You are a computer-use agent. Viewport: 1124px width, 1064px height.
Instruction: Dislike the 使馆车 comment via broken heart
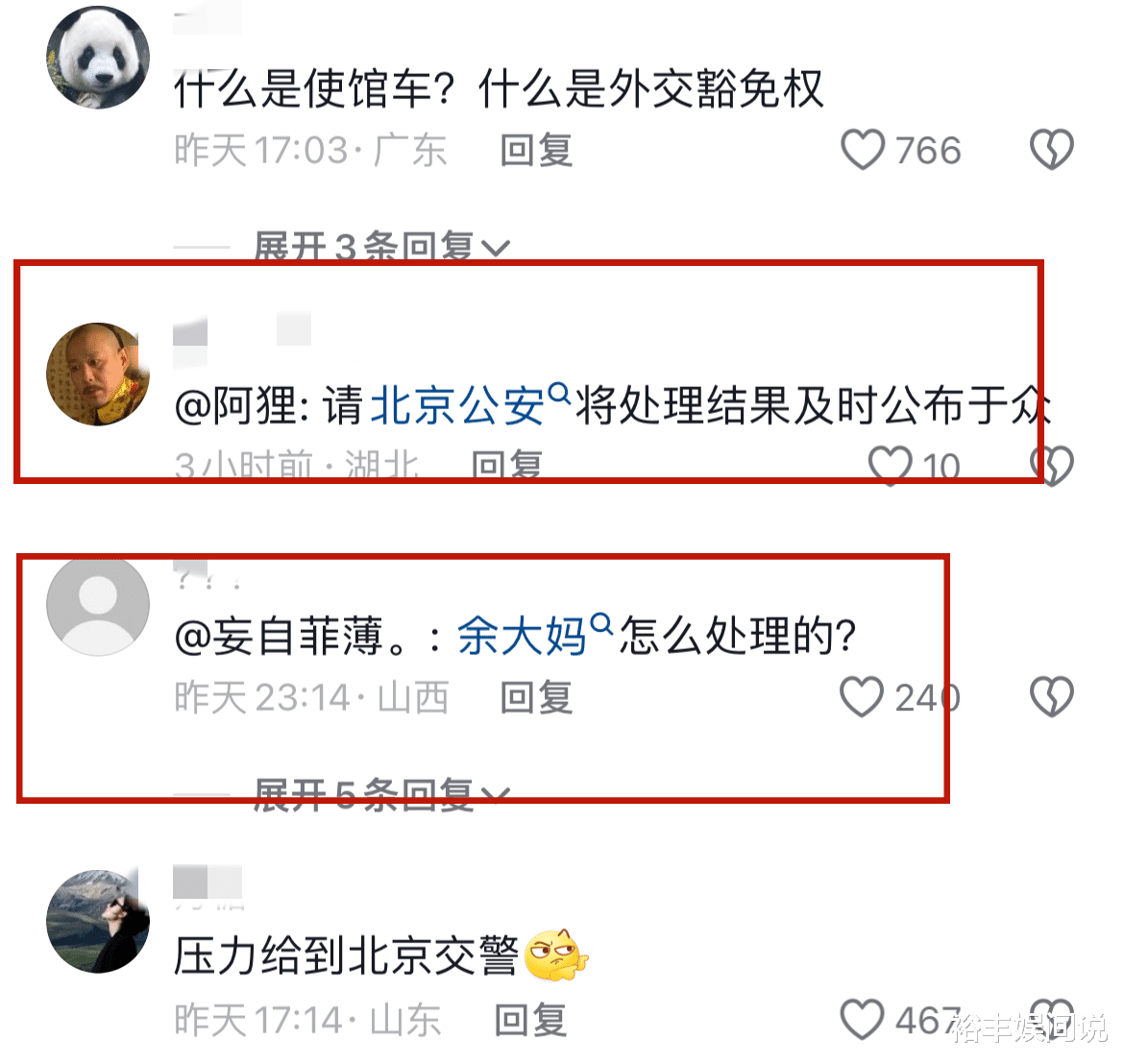(1052, 150)
